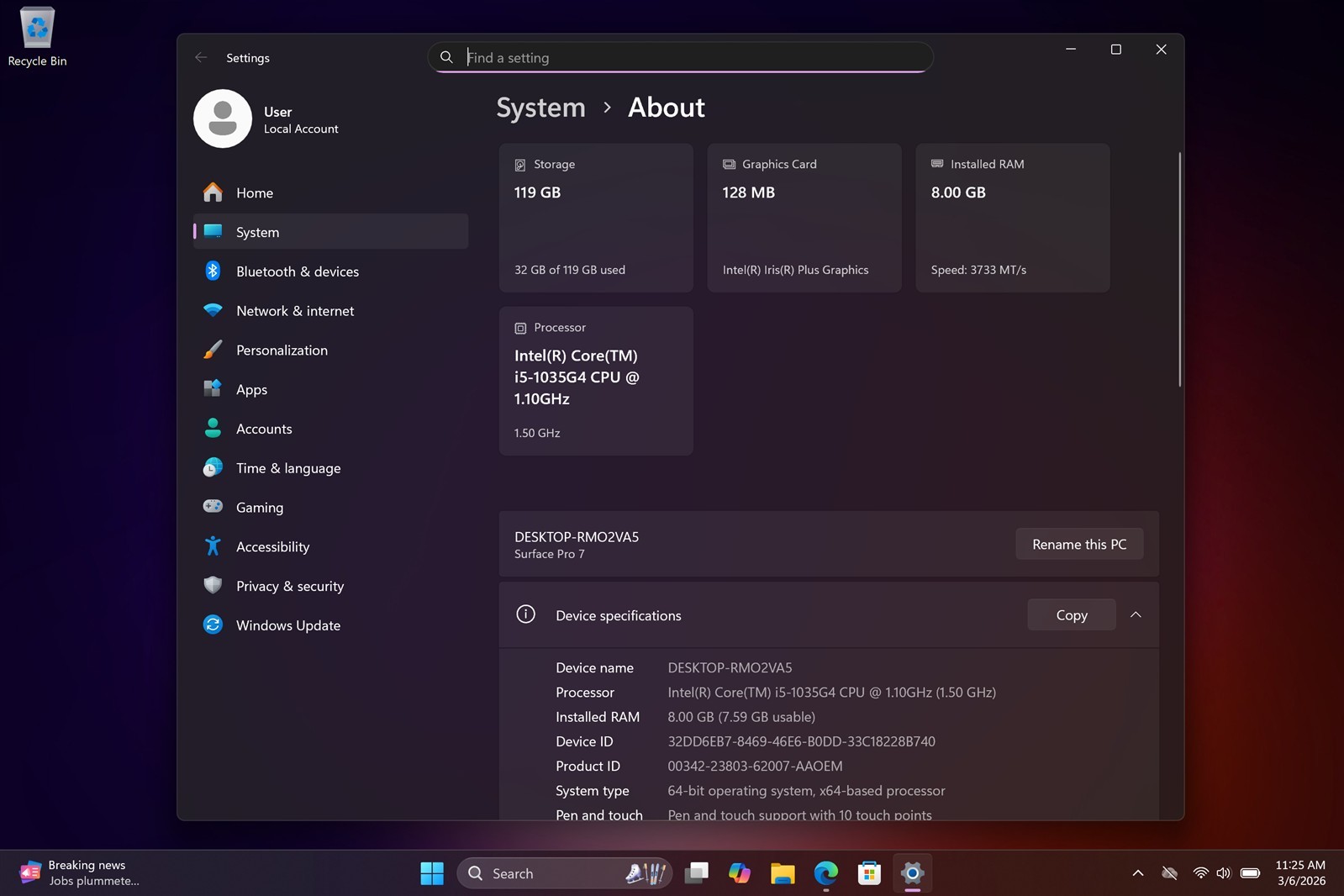Image resolution: width=1344 pixels, height=896 pixels.
Task: Click Product ID value 00342-23803-62007-AAOEM
Action: (755, 766)
